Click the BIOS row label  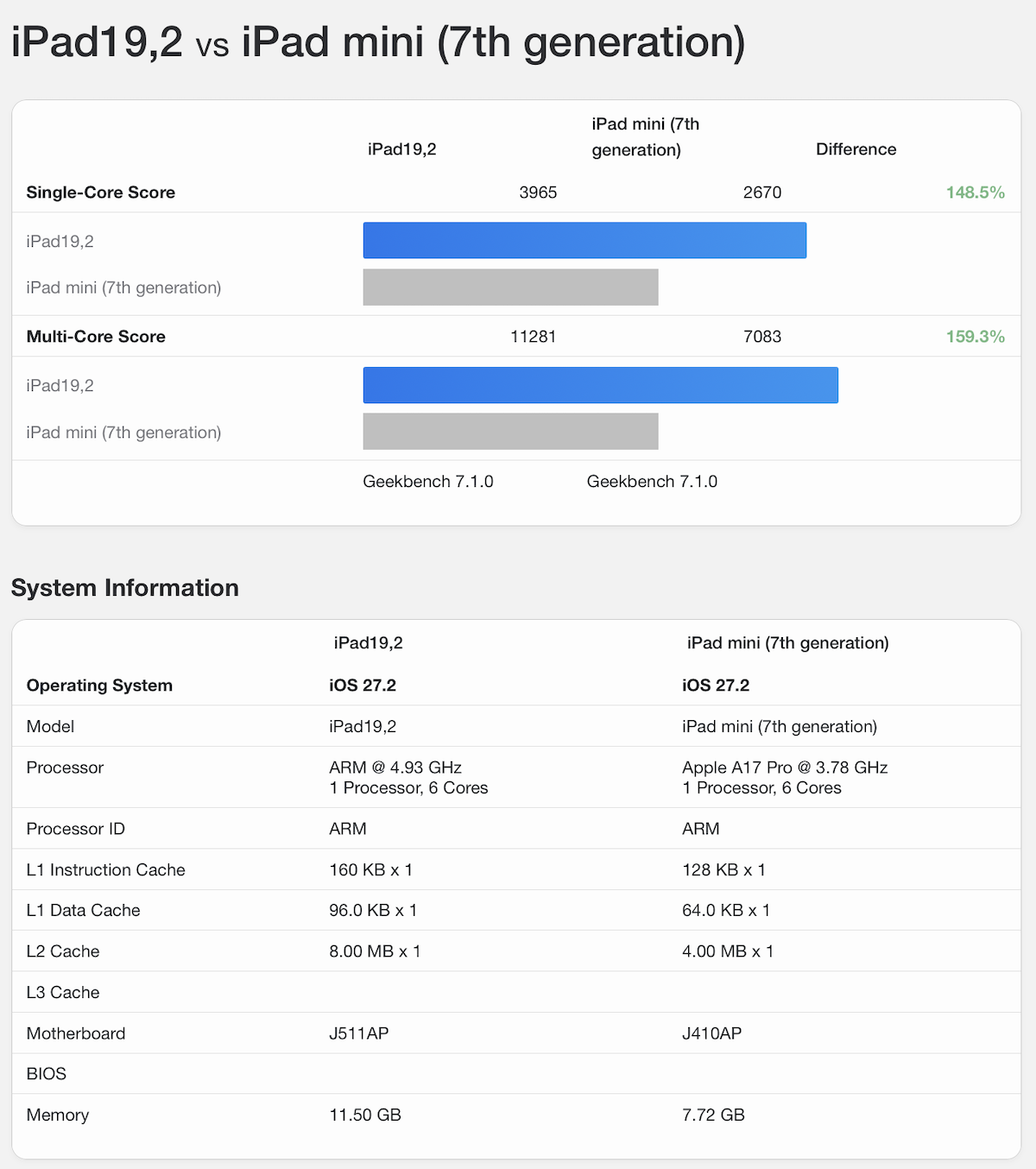(47, 1073)
